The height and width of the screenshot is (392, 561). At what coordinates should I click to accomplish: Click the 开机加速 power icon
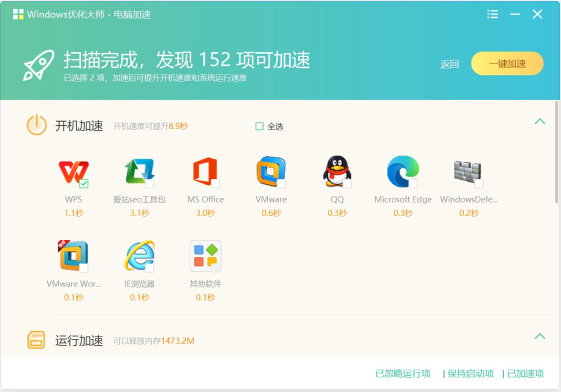[x=37, y=125]
